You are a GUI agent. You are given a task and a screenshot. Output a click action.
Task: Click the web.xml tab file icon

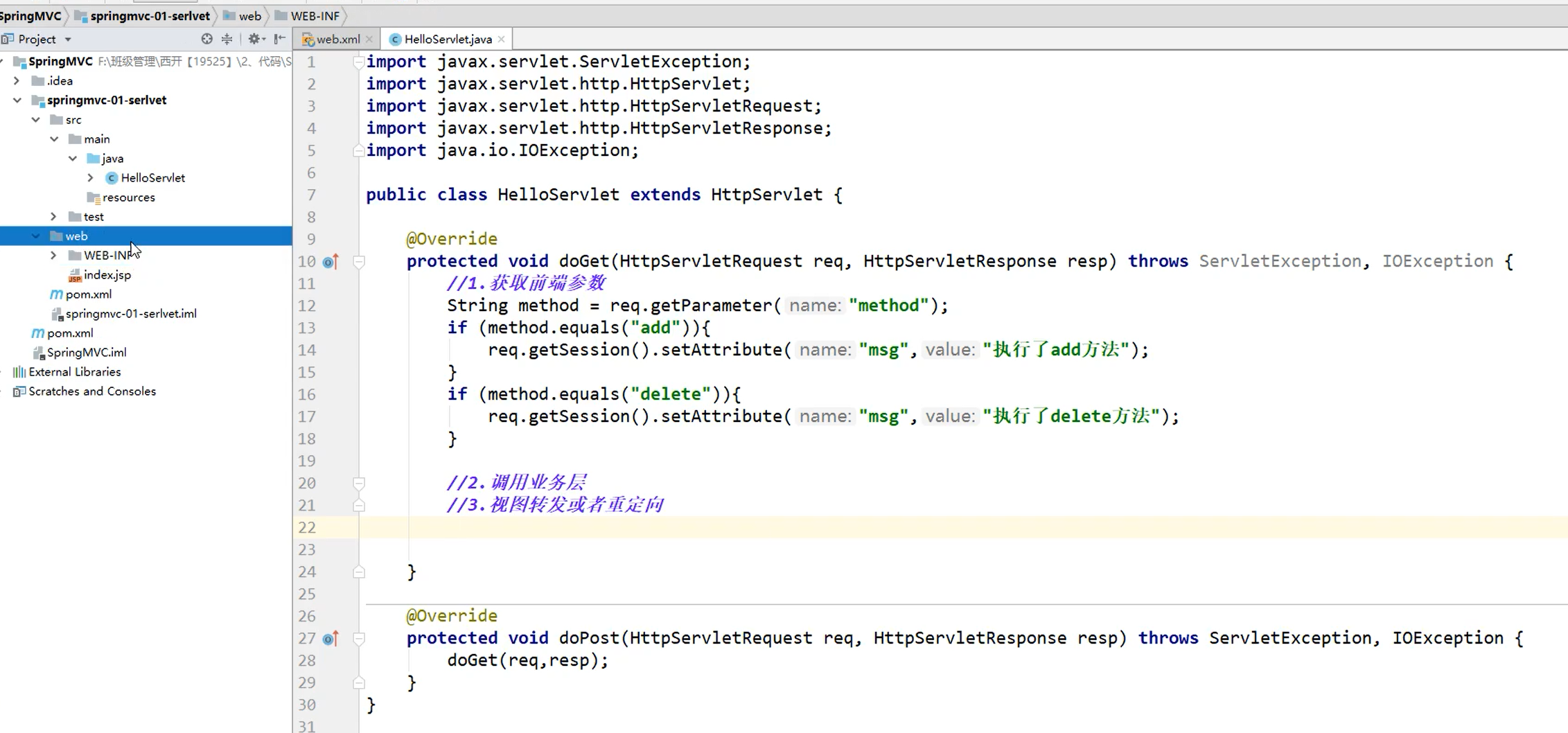coord(308,39)
